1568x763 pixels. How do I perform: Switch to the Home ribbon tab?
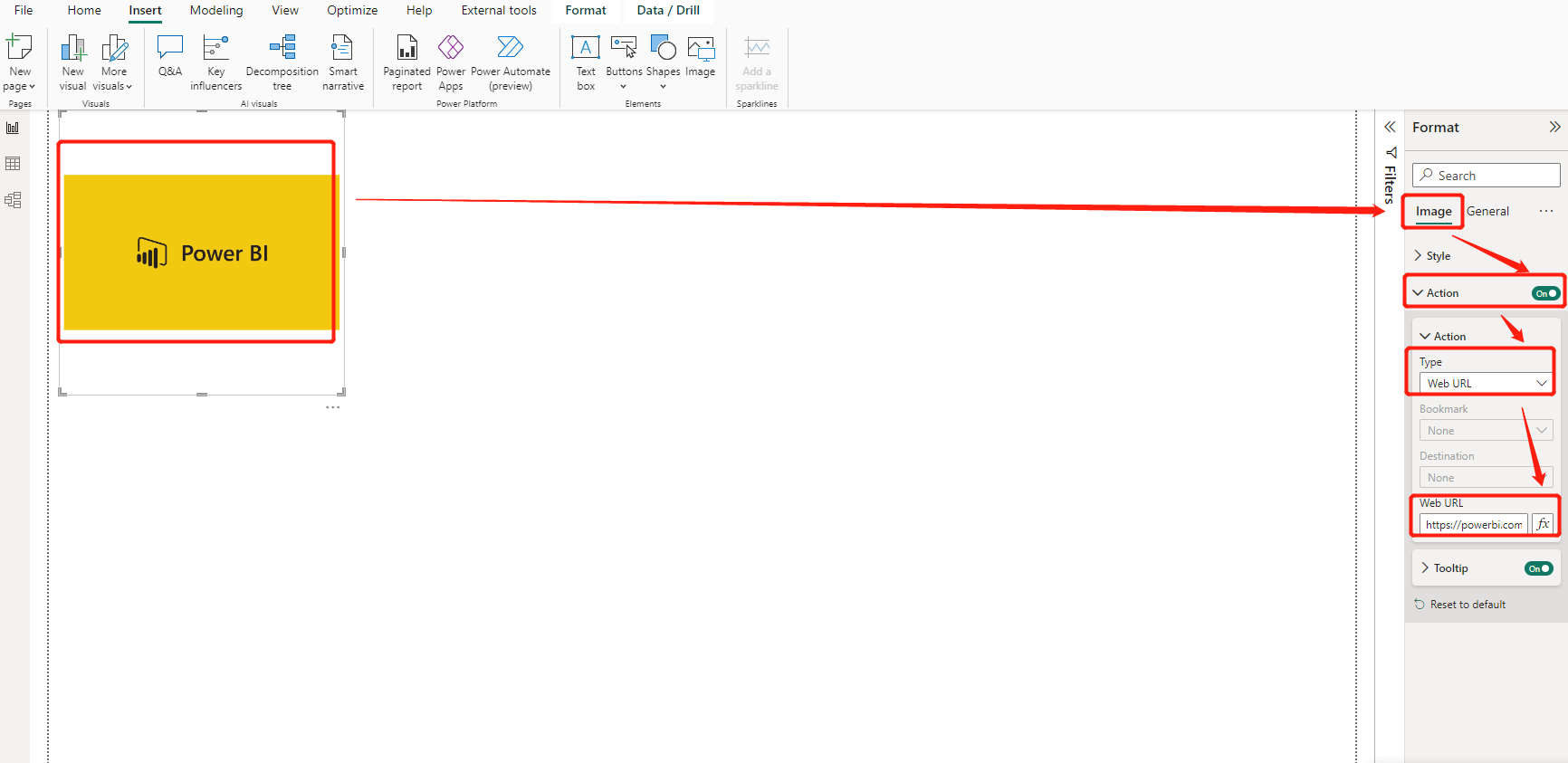[x=84, y=10]
